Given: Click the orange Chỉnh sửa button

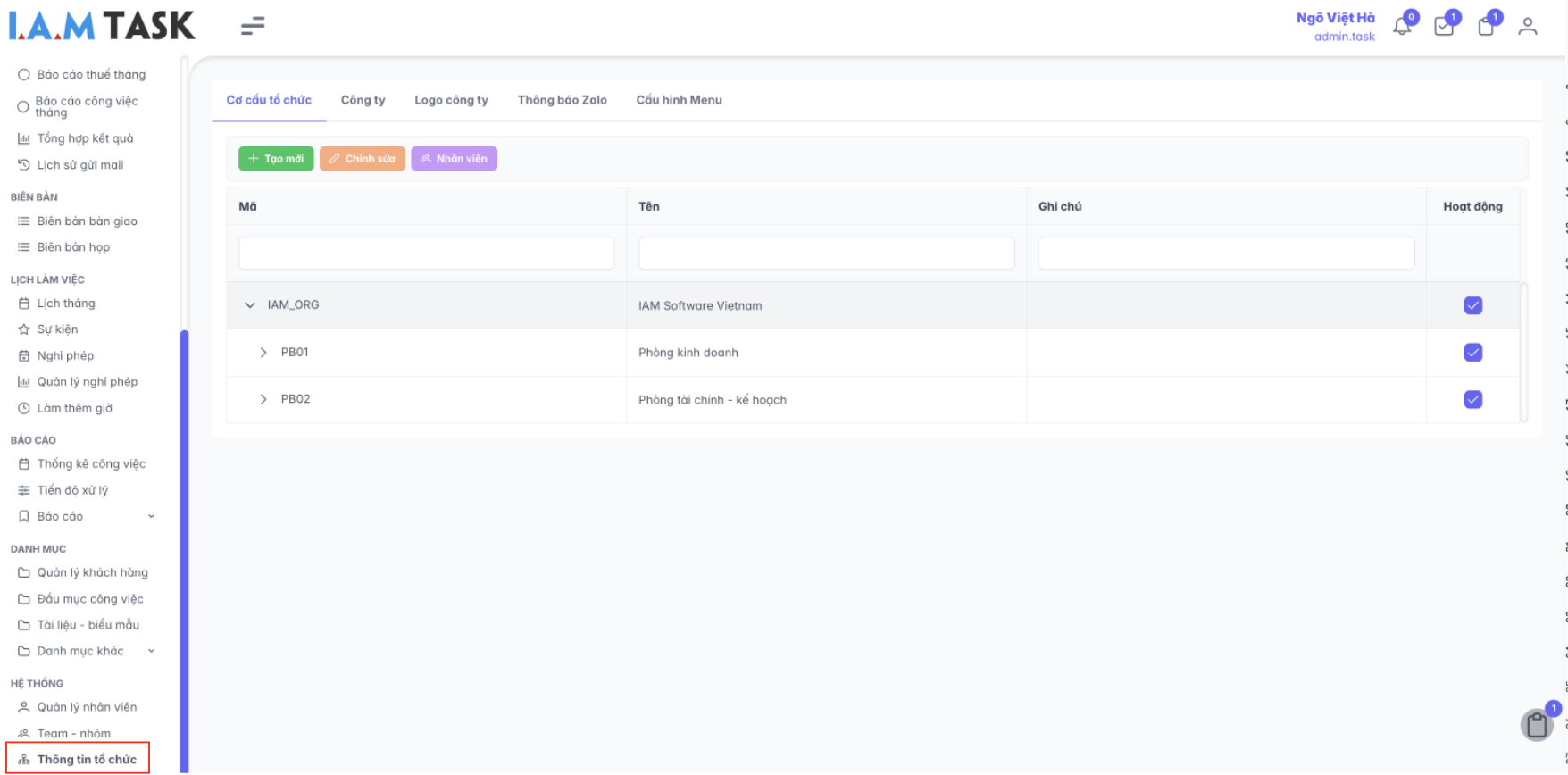Looking at the screenshot, I should tap(363, 159).
